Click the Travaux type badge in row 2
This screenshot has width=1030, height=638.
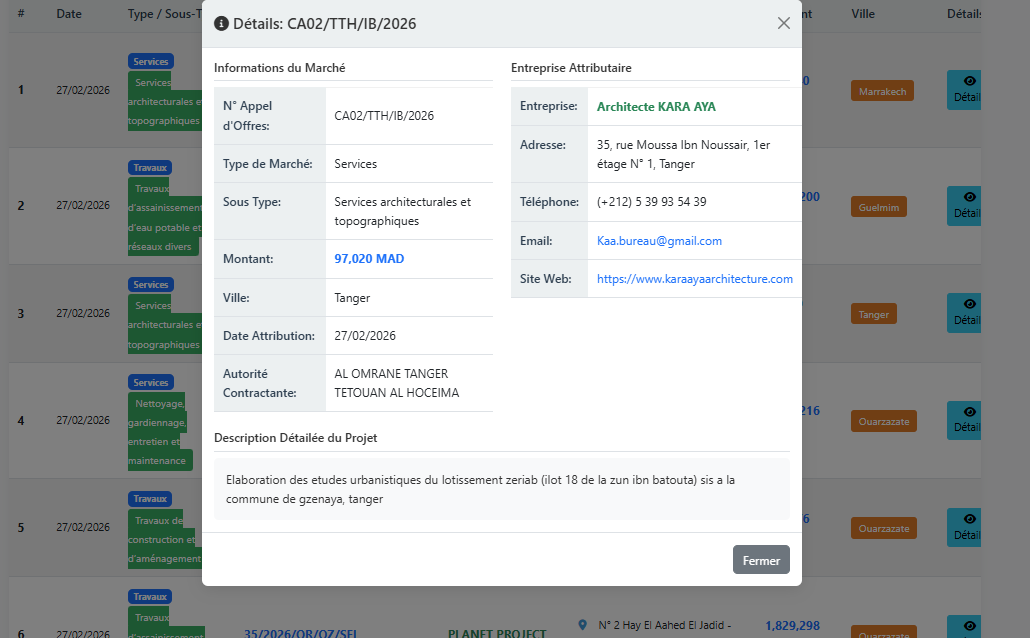[x=150, y=167]
